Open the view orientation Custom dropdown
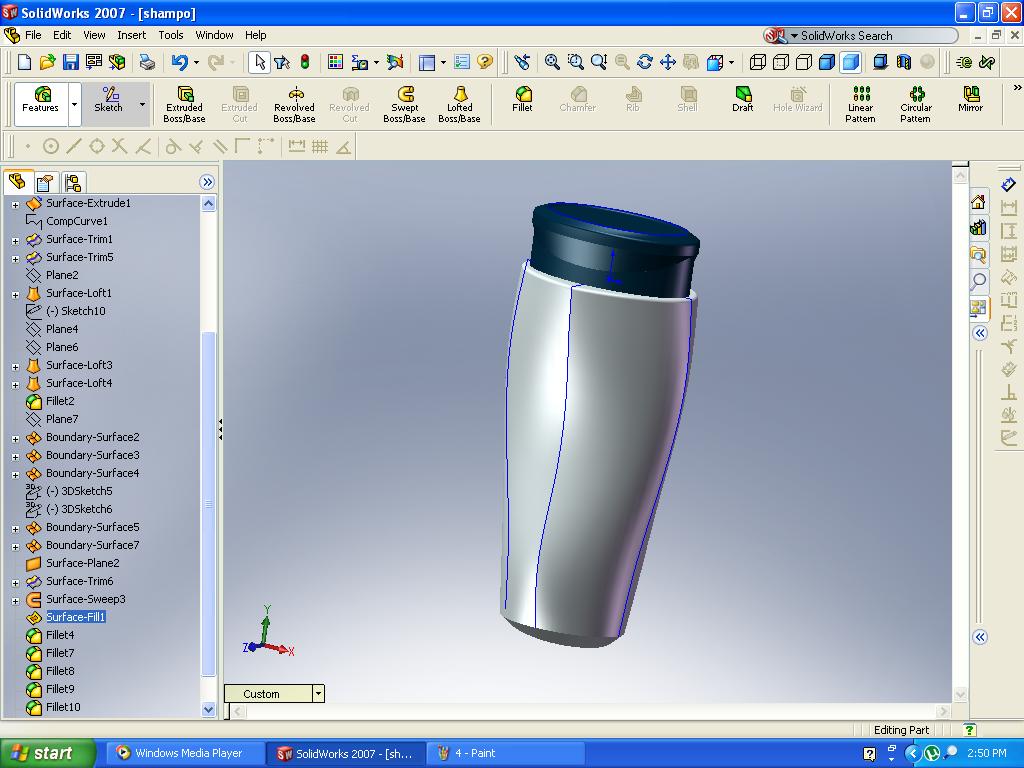The image size is (1024, 768). tap(318, 694)
